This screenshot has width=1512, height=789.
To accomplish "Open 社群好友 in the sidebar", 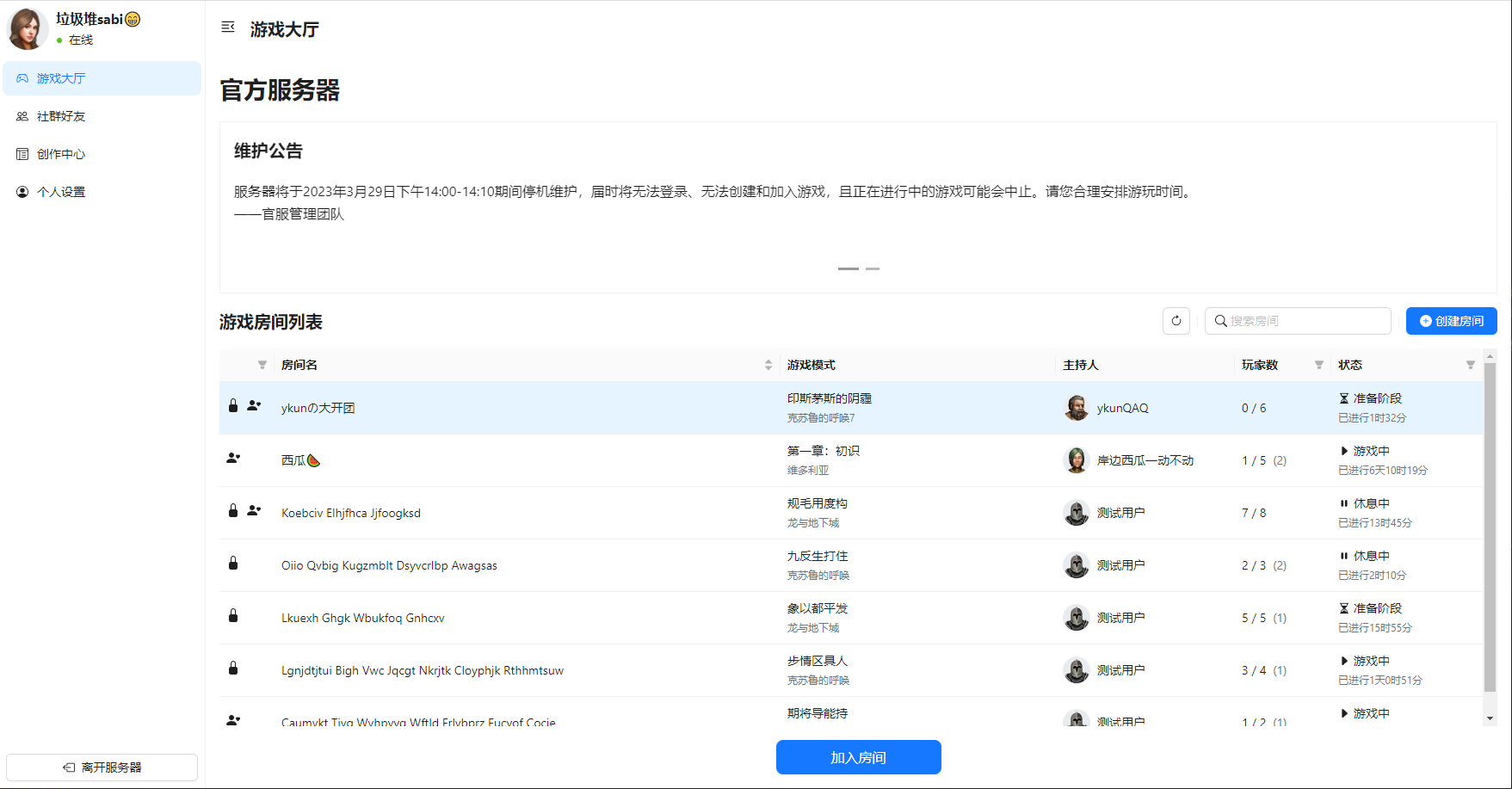I will tap(61, 116).
